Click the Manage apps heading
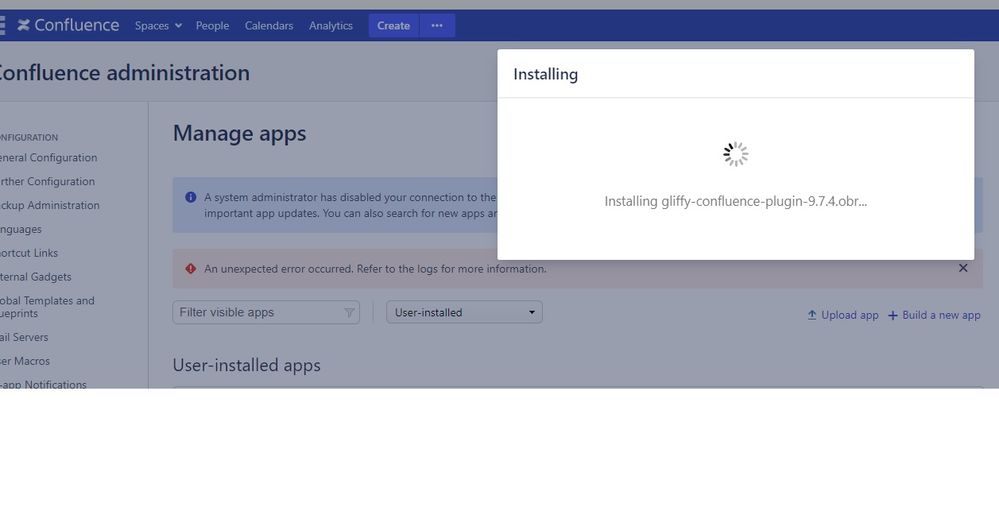 click(240, 133)
